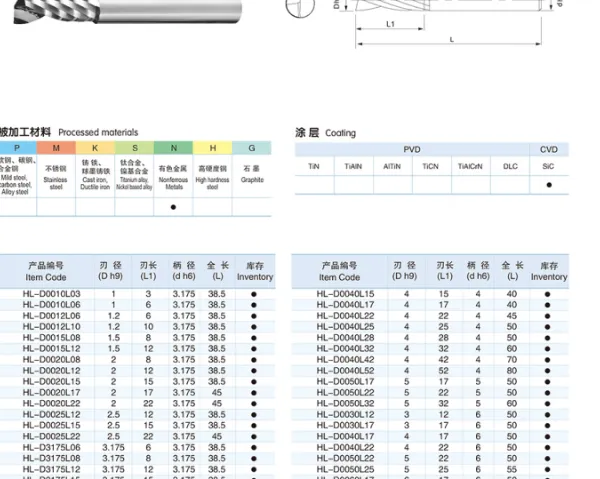Select item code HL-D3175L08

(52, 458)
